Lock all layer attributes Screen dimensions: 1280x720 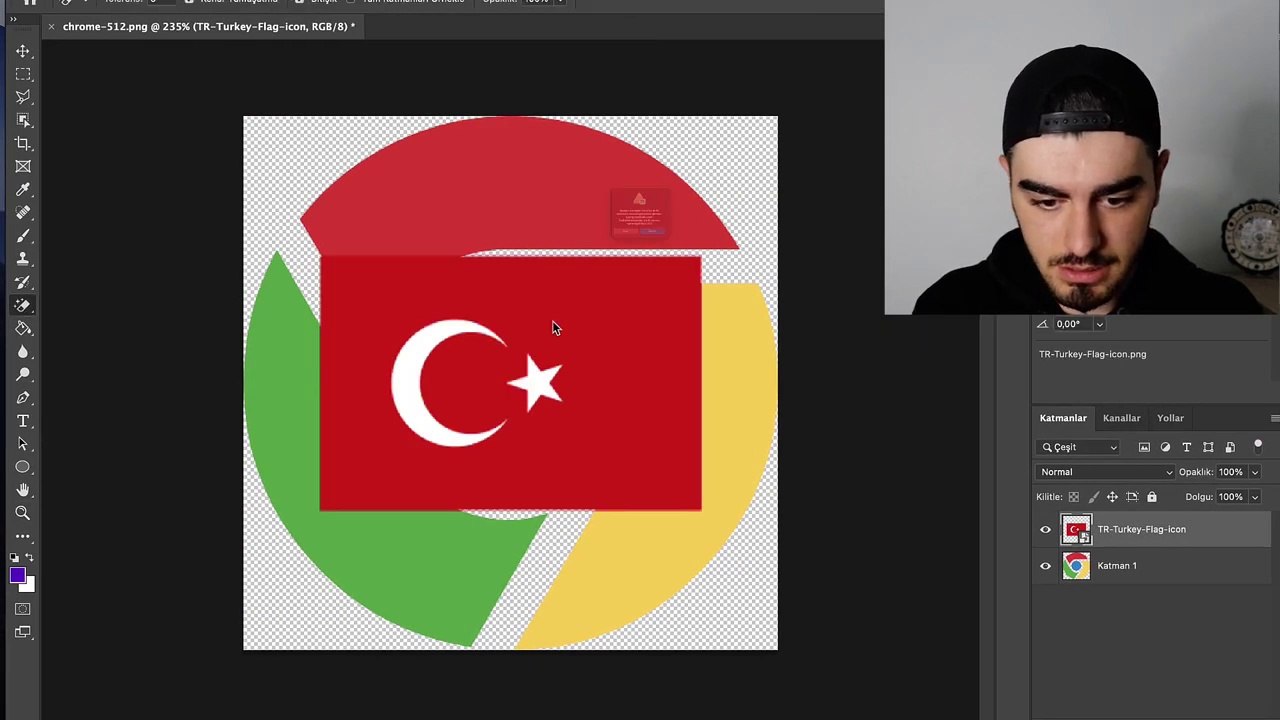[1151, 497]
